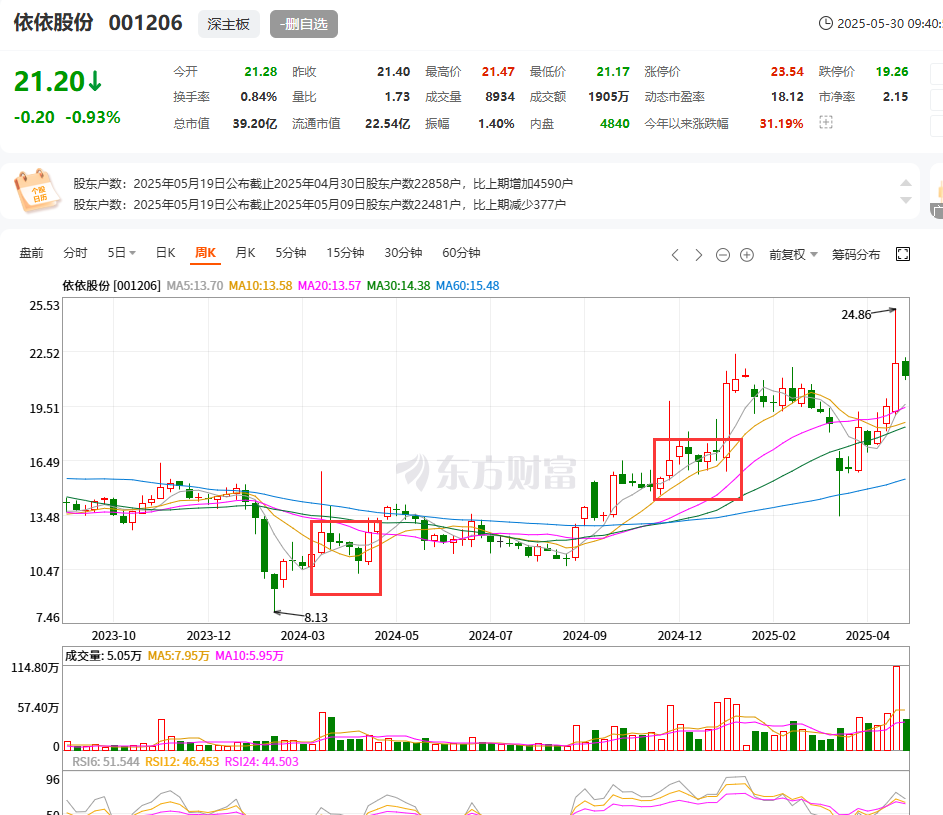This screenshot has height=815, width=943.
Task: Click MA5:13.70 indicator label
Action: point(195,286)
